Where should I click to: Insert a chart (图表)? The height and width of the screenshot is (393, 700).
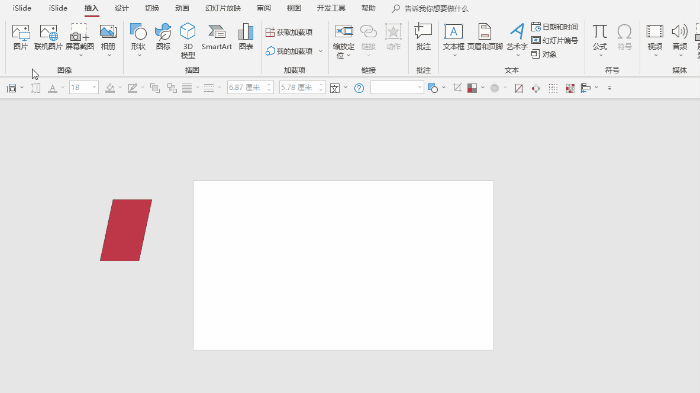click(245, 37)
